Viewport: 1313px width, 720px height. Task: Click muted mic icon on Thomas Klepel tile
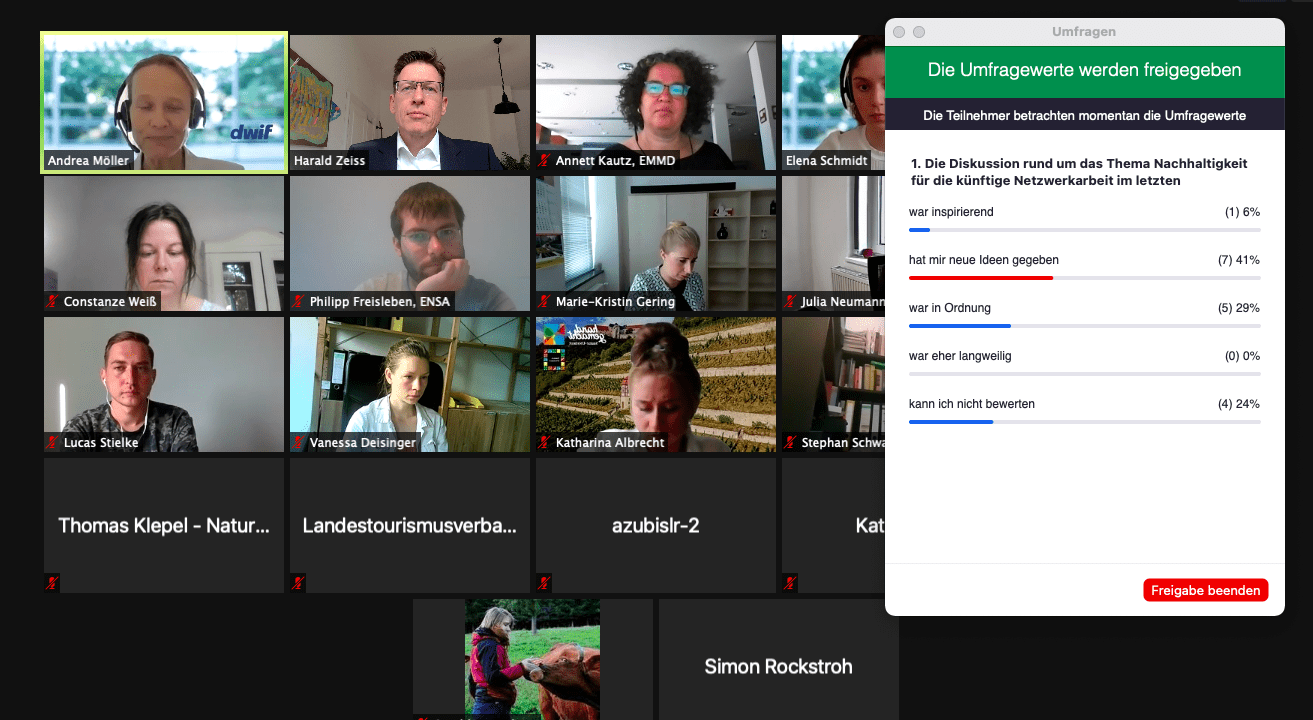(52, 583)
